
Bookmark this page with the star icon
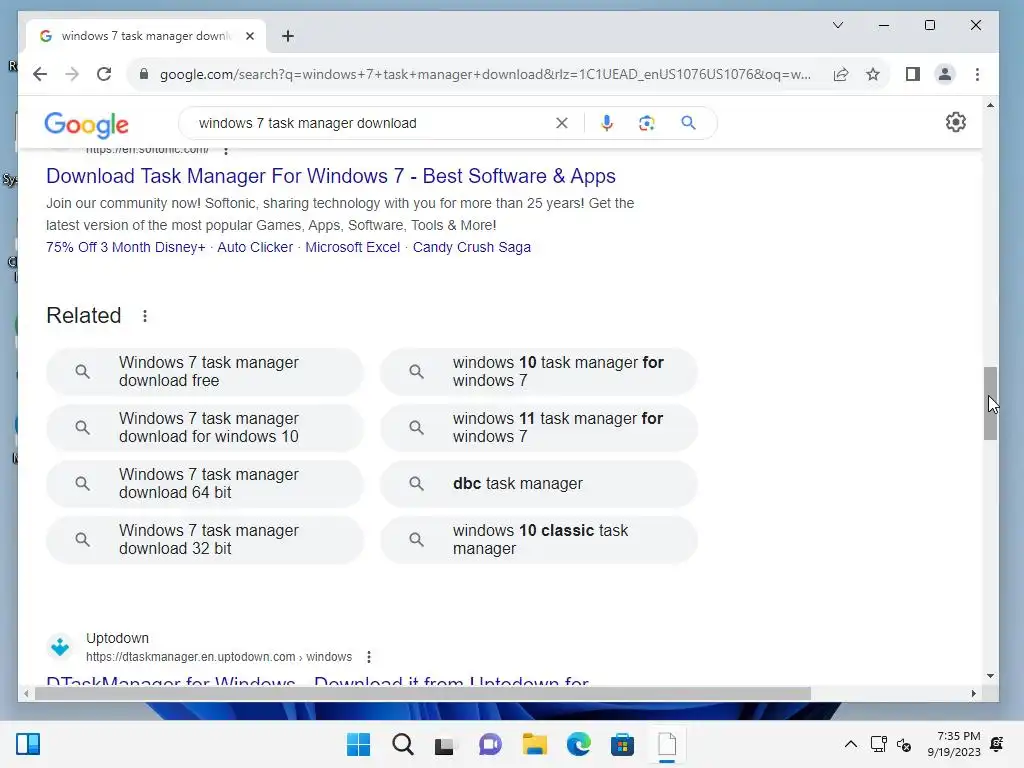(872, 74)
